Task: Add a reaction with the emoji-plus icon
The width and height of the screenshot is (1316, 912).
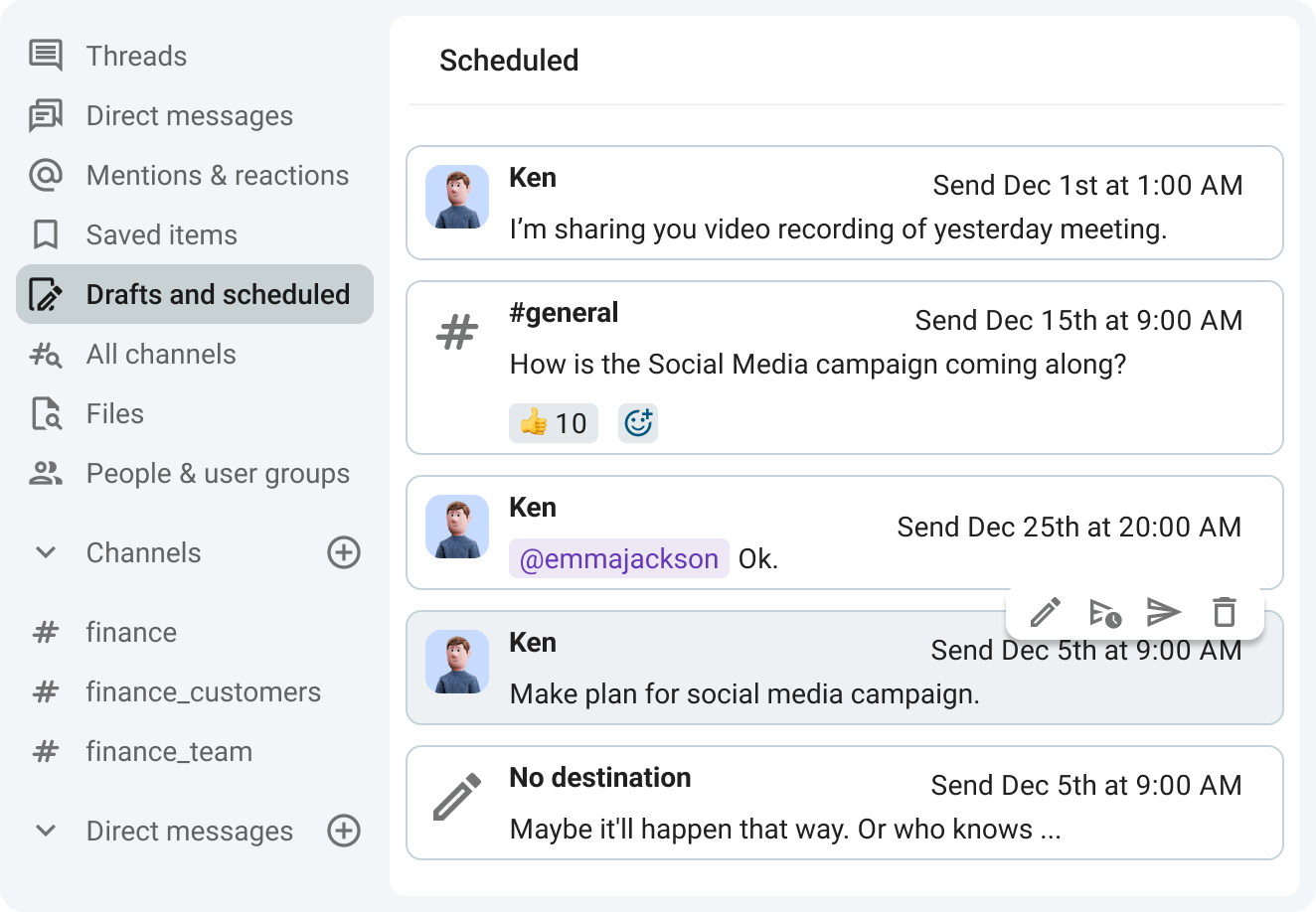Action: pos(637,422)
